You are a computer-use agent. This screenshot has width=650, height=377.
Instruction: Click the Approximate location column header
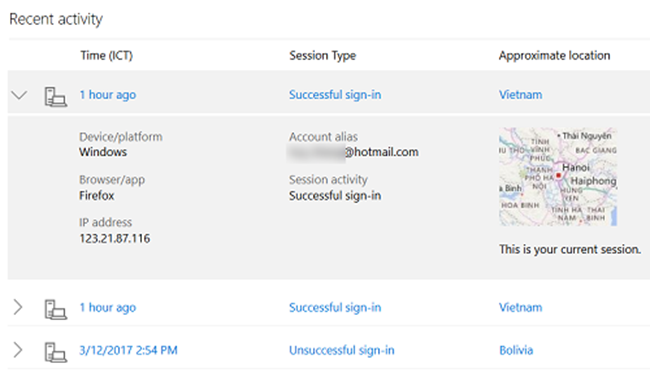(554, 56)
